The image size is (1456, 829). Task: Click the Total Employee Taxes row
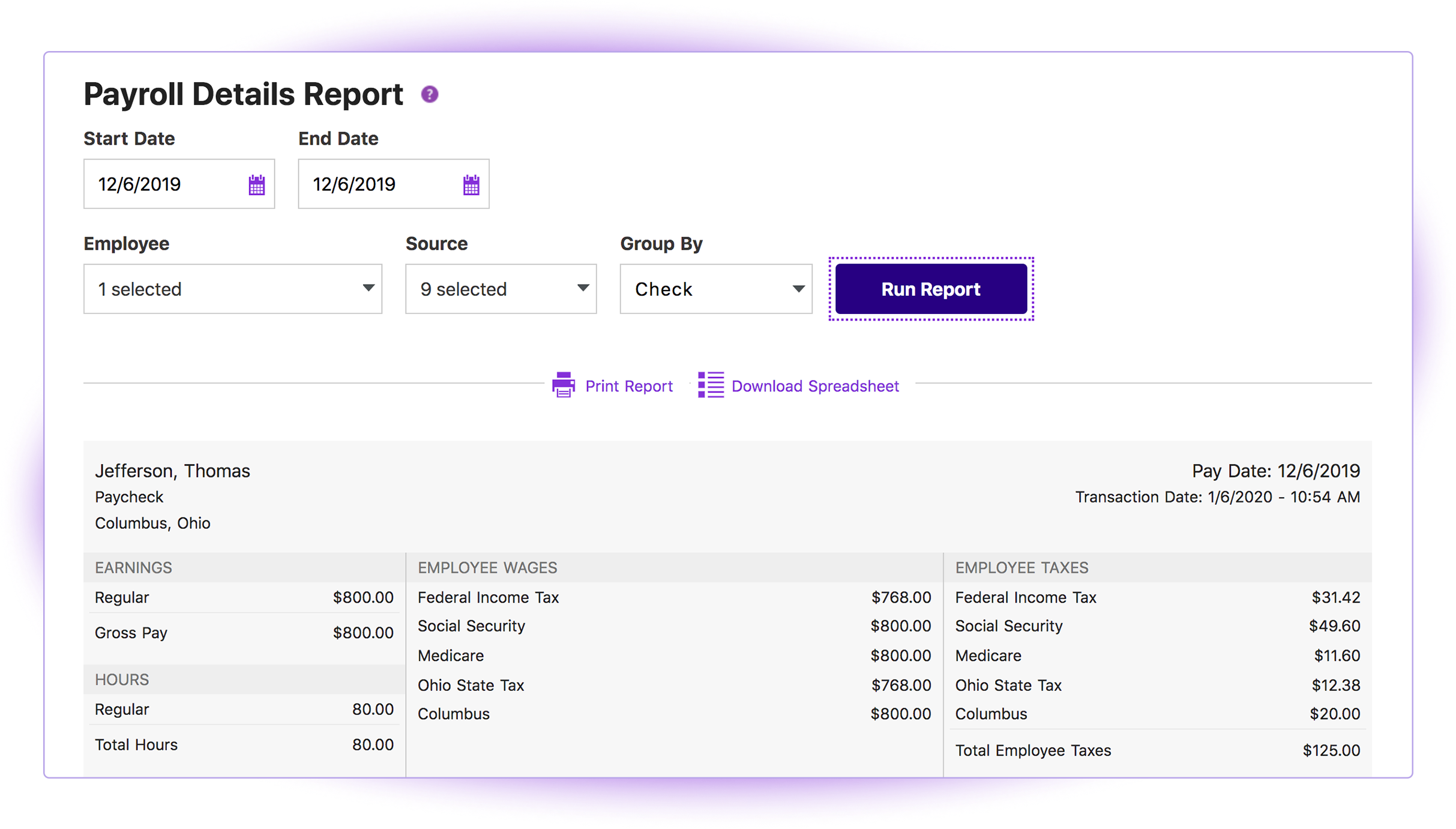1033,750
